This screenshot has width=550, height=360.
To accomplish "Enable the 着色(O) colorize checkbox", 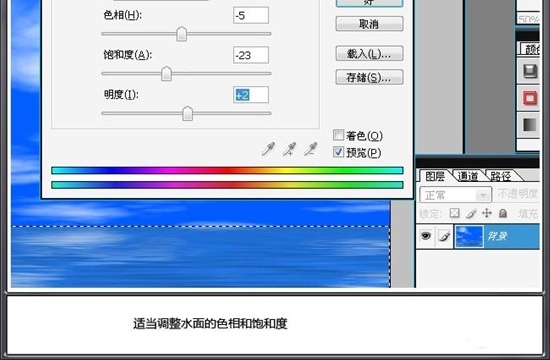I will click(338, 135).
